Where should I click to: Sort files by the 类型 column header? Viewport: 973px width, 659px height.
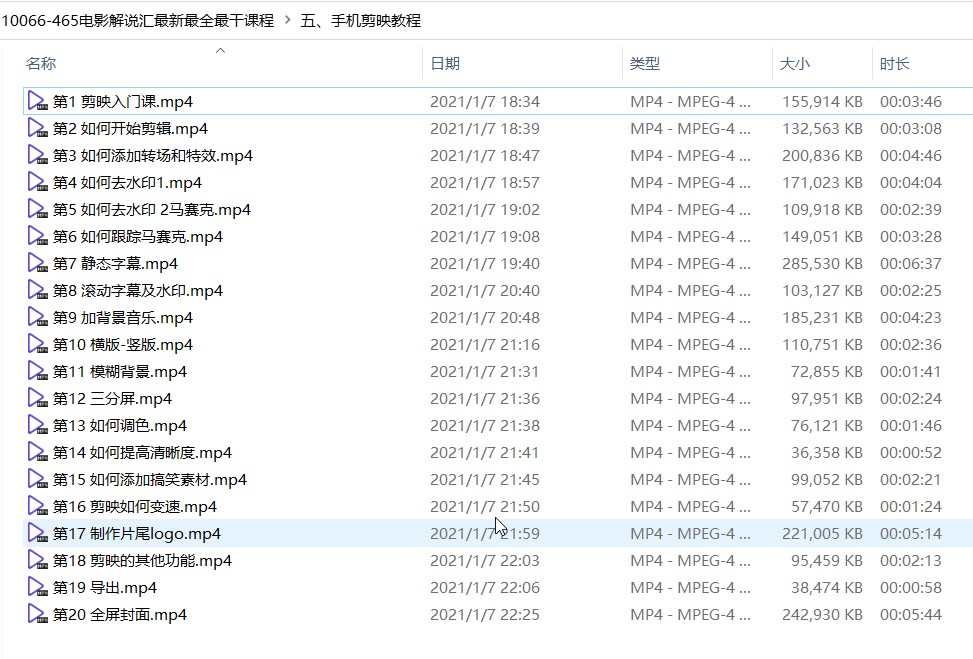click(x=645, y=63)
